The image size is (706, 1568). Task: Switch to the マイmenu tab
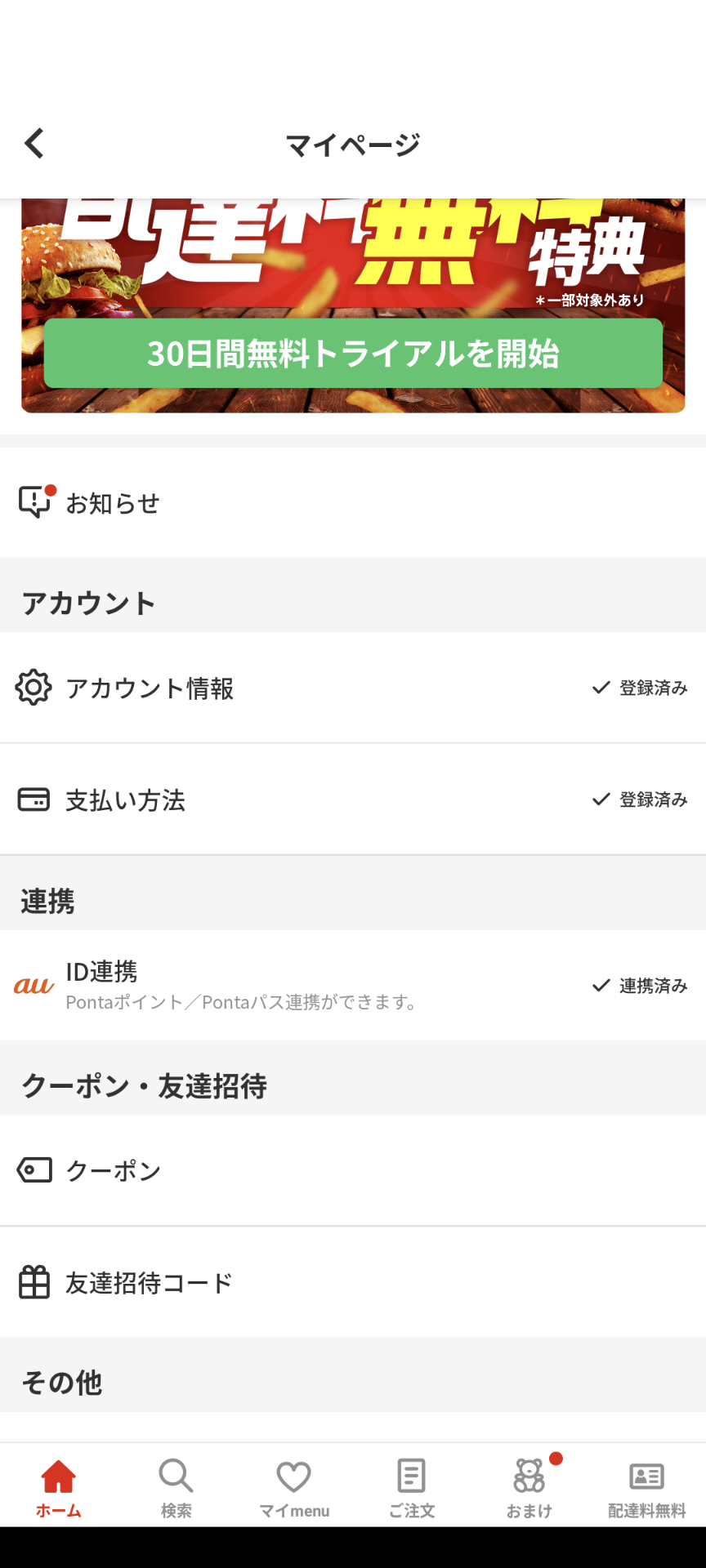coord(294,1488)
